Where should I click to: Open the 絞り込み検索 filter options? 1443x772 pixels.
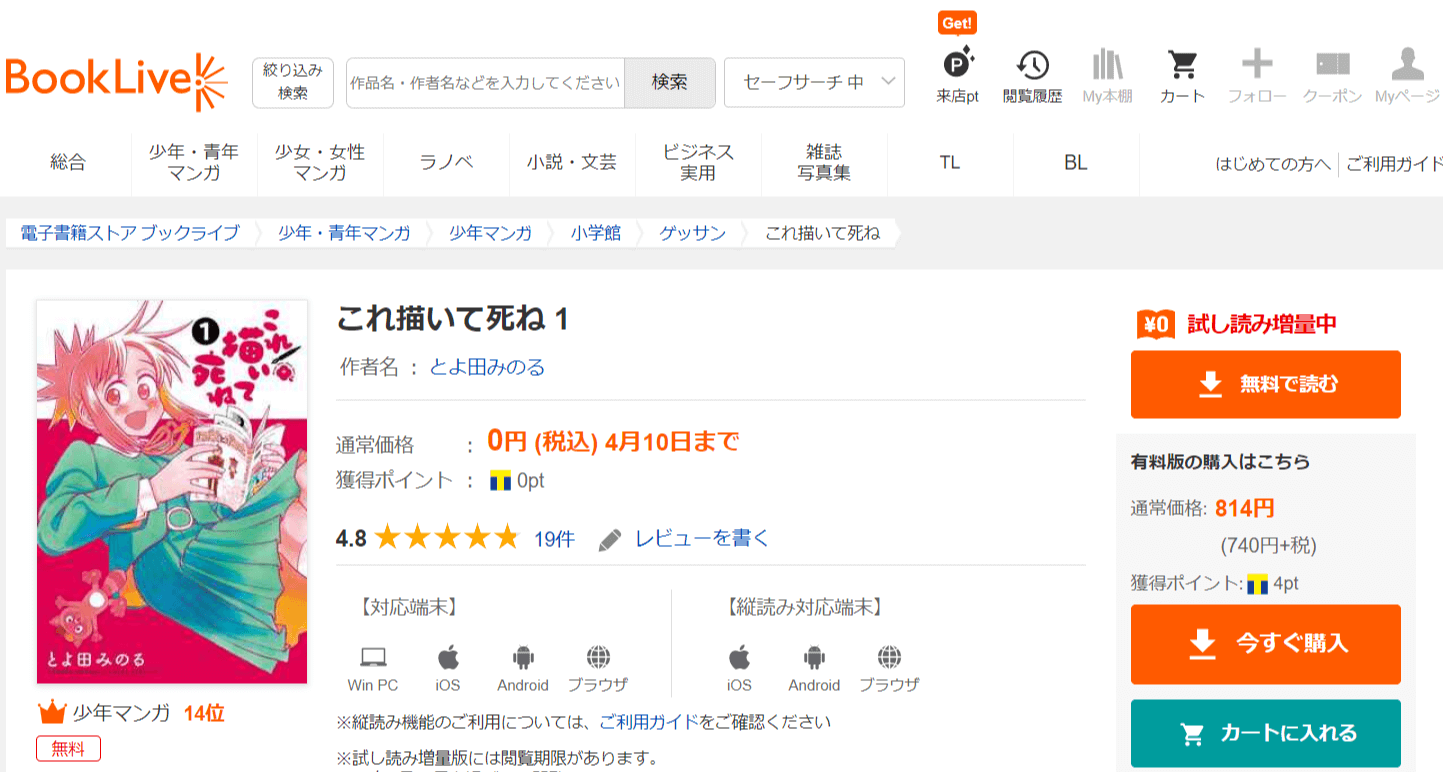point(292,82)
